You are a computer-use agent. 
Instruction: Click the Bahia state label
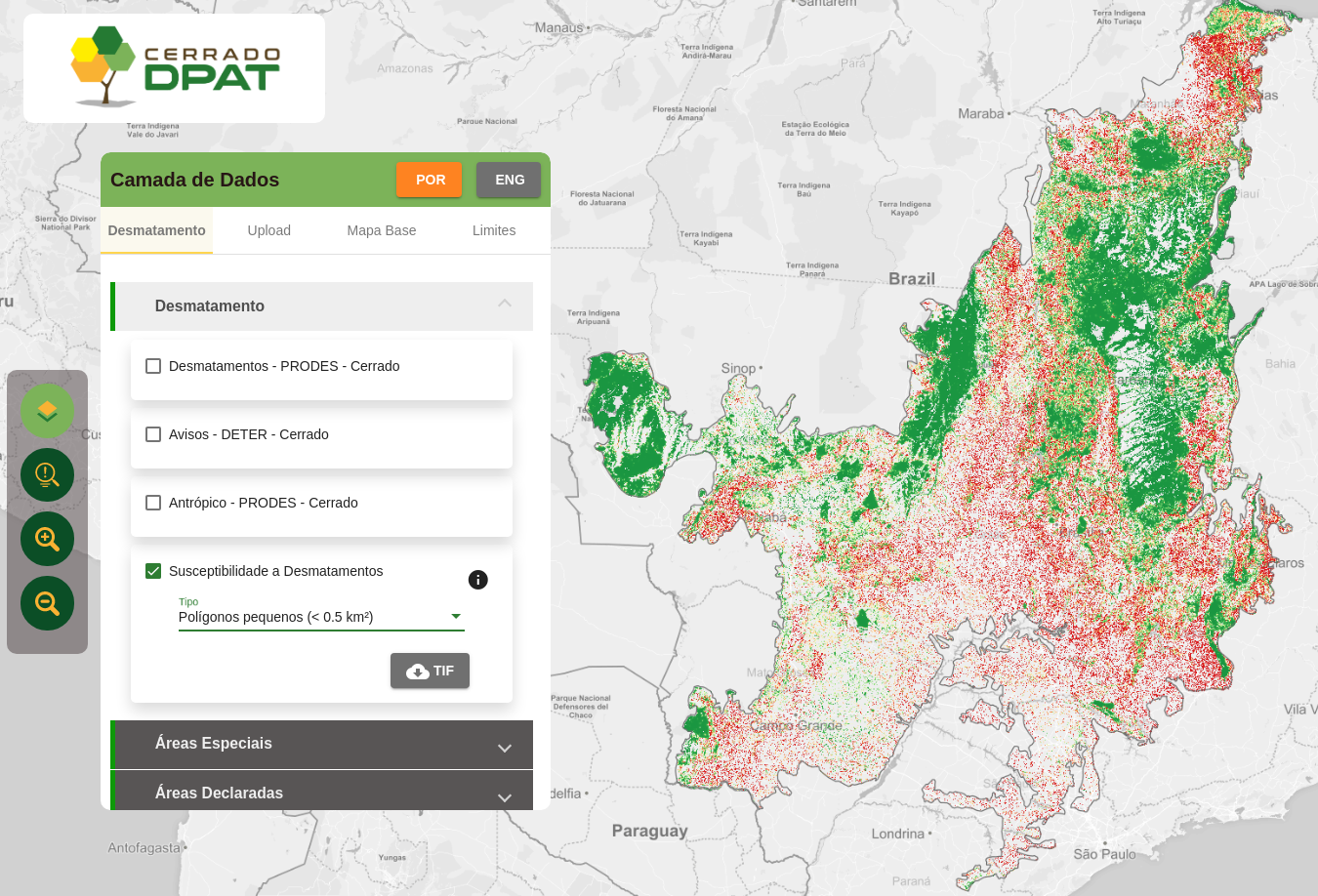1280,364
